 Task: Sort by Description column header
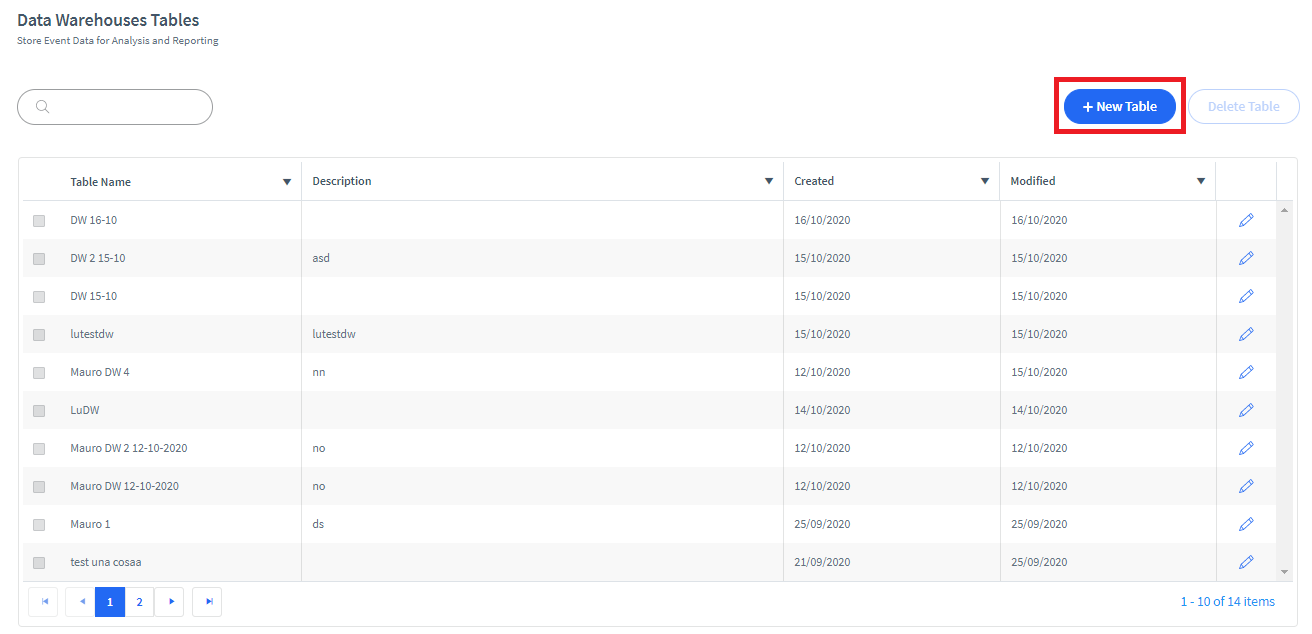(342, 181)
